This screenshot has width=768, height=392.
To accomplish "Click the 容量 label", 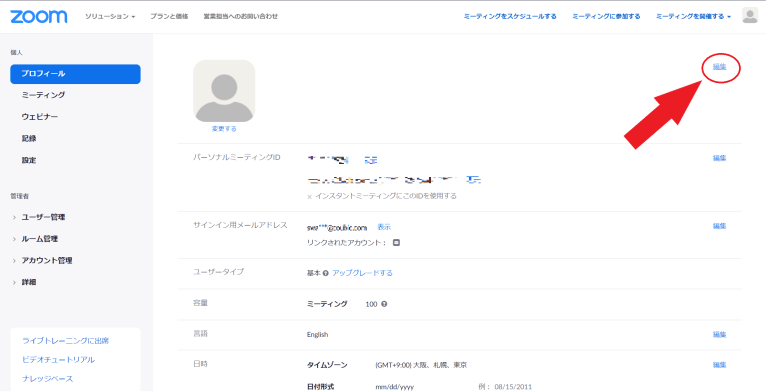I will [200, 303].
